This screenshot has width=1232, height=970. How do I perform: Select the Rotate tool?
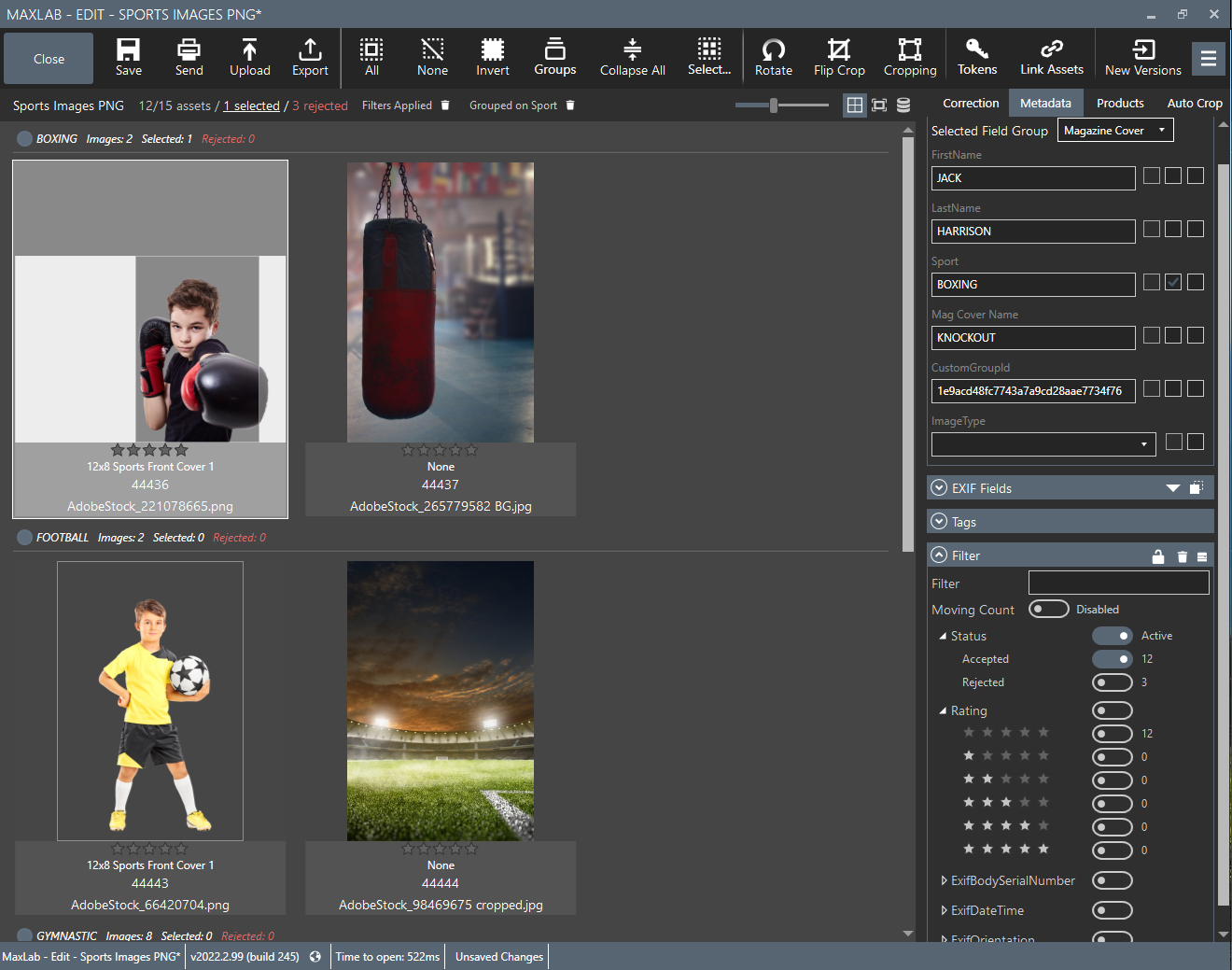[773, 57]
